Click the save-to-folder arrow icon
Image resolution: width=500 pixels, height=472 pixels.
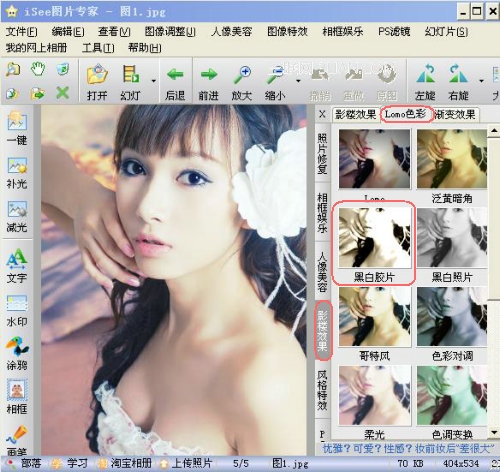click(37, 93)
